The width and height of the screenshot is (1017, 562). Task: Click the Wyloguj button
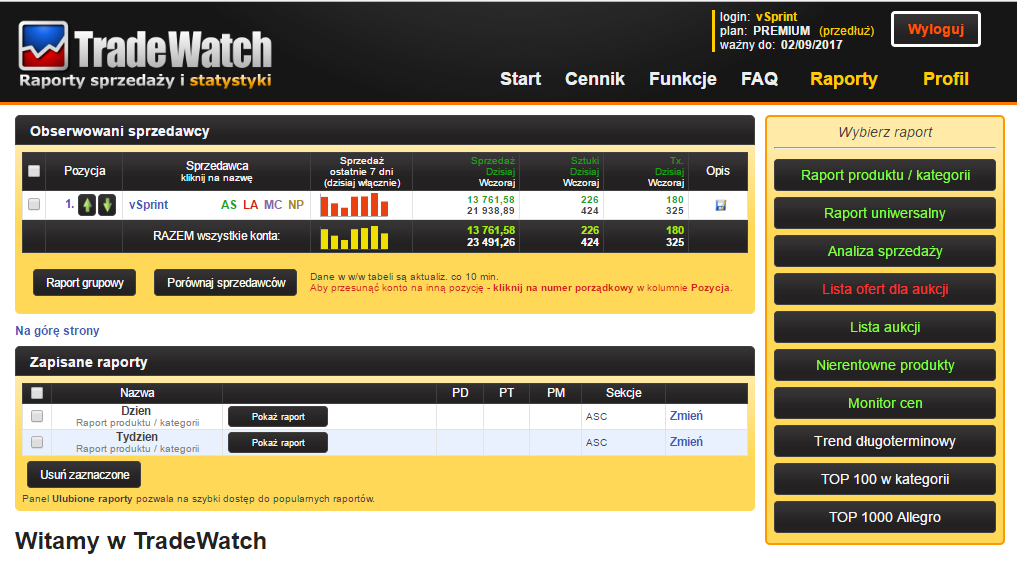coord(935,29)
